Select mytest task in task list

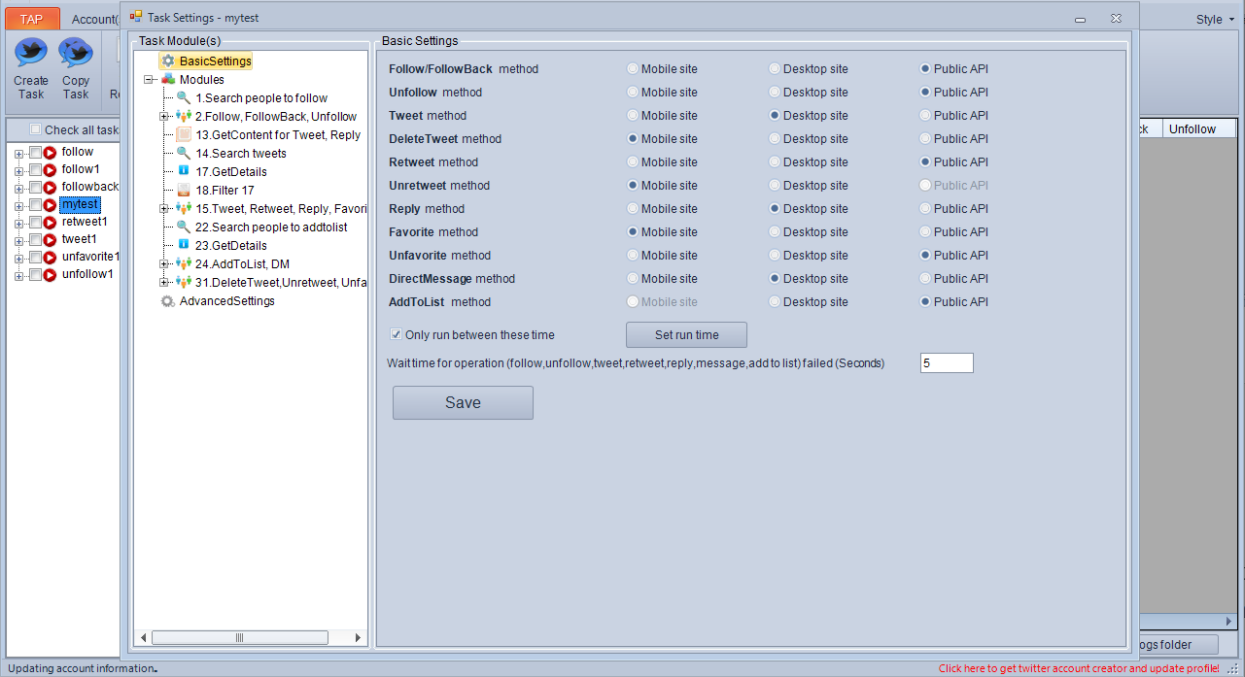pyautogui.click(x=80, y=205)
